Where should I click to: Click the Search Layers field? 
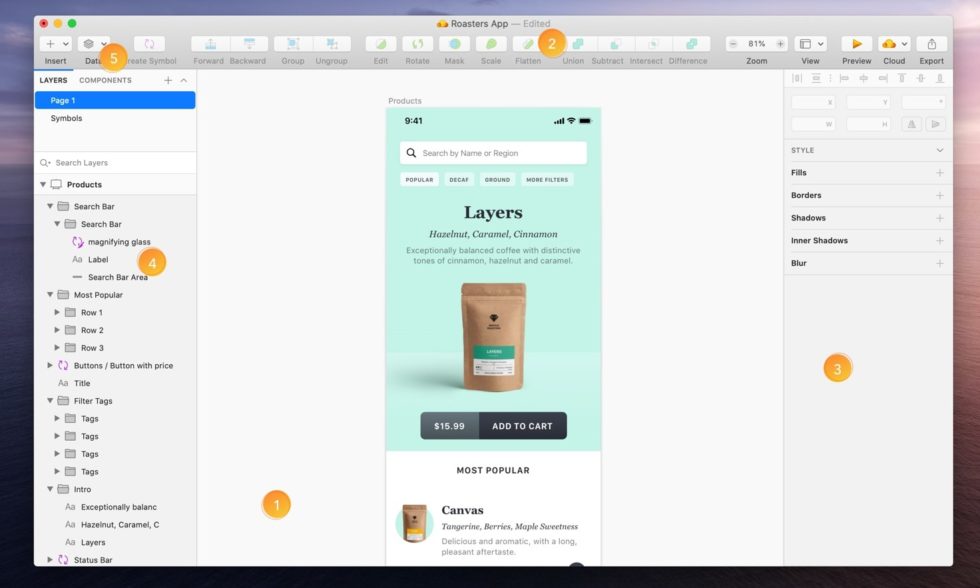pos(115,162)
